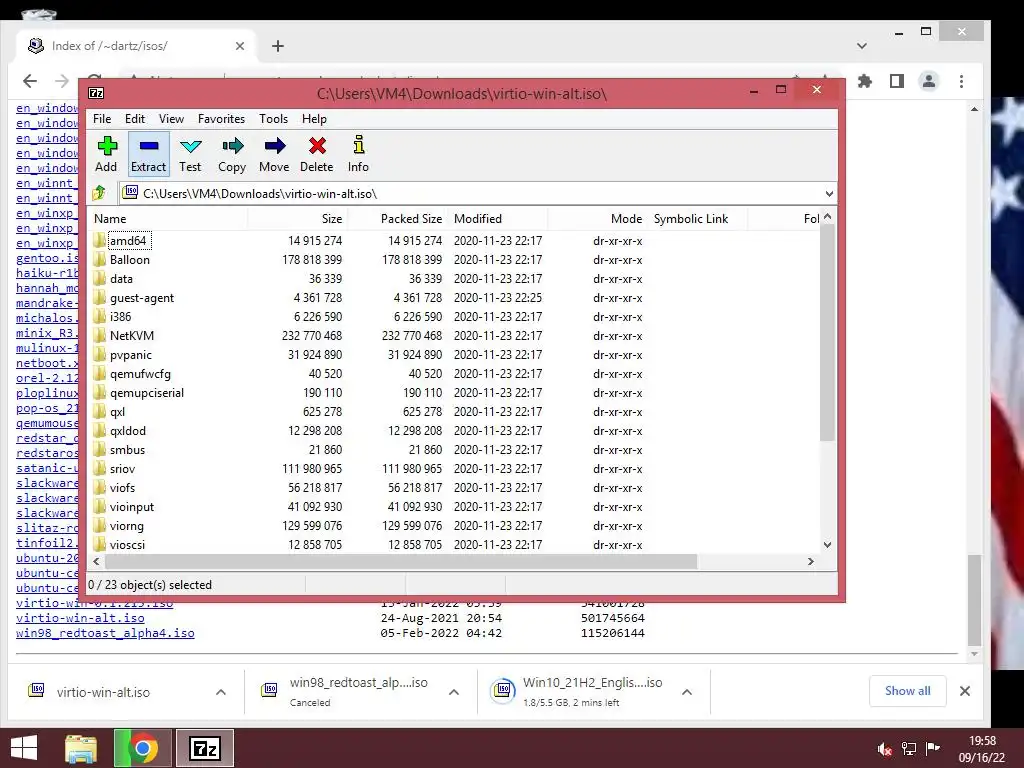Select the NetKVM folder icon
1024x768 pixels.
[x=99, y=336]
